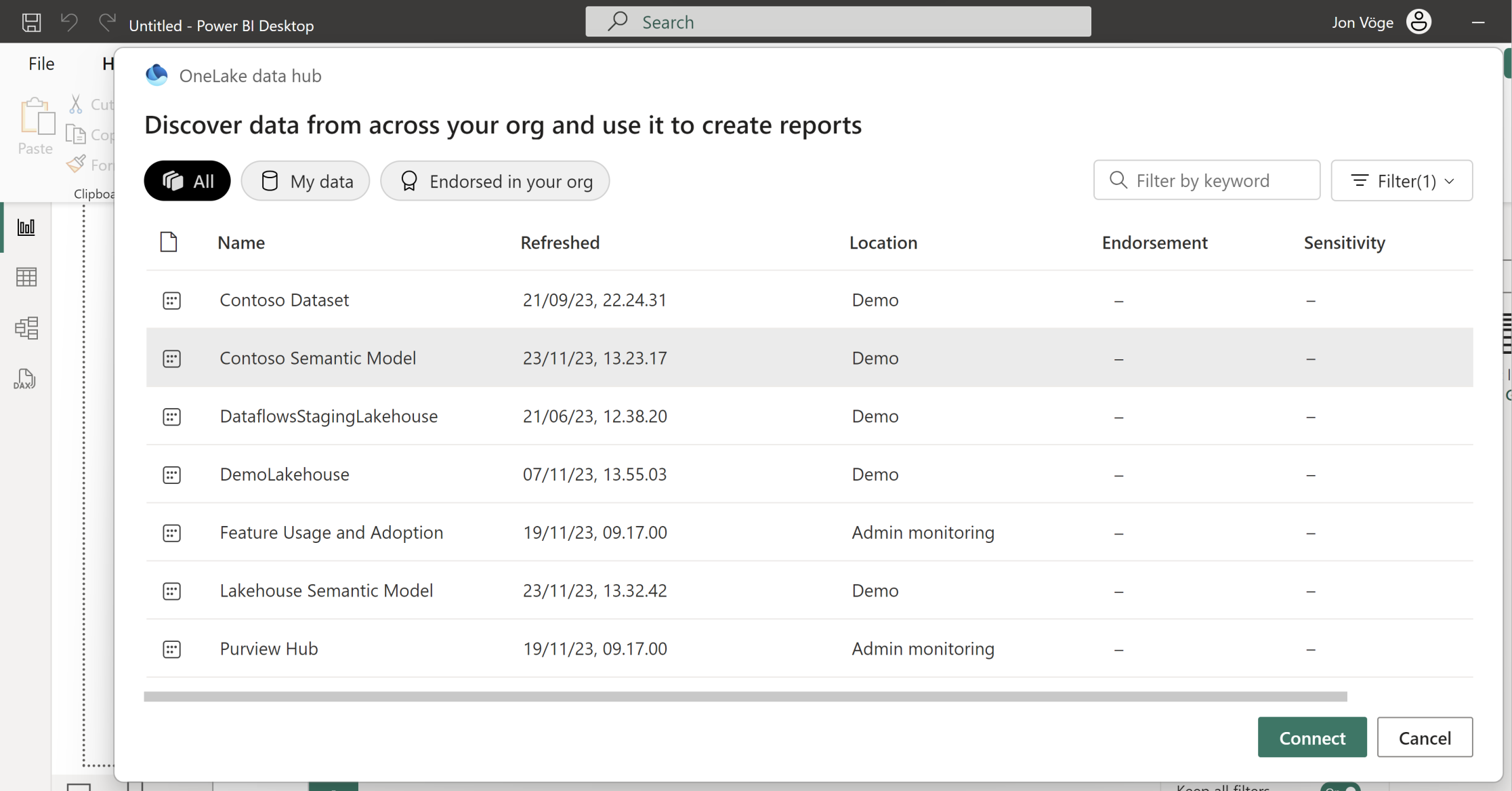Open Table view from left sidebar
The width and height of the screenshot is (1512, 791).
tap(26, 277)
